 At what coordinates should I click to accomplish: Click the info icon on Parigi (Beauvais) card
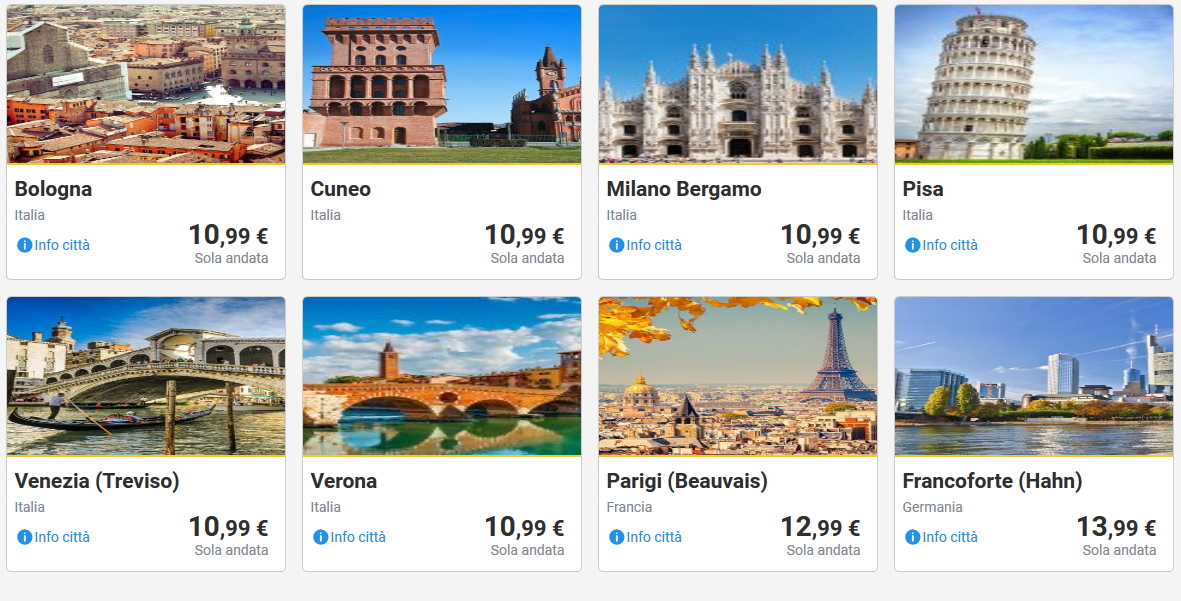(x=616, y=537)
